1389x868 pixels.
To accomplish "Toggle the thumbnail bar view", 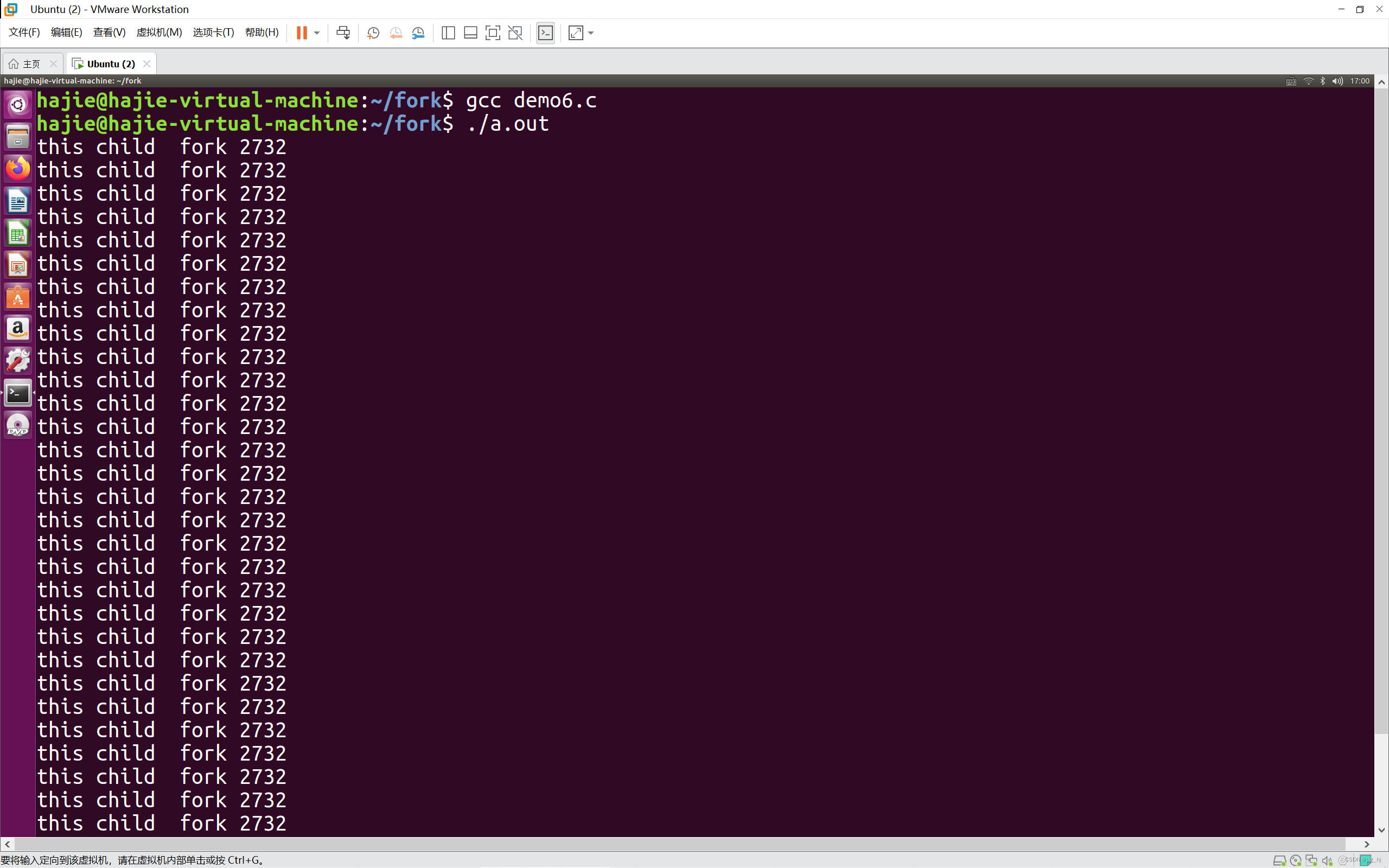I will 470,33.
